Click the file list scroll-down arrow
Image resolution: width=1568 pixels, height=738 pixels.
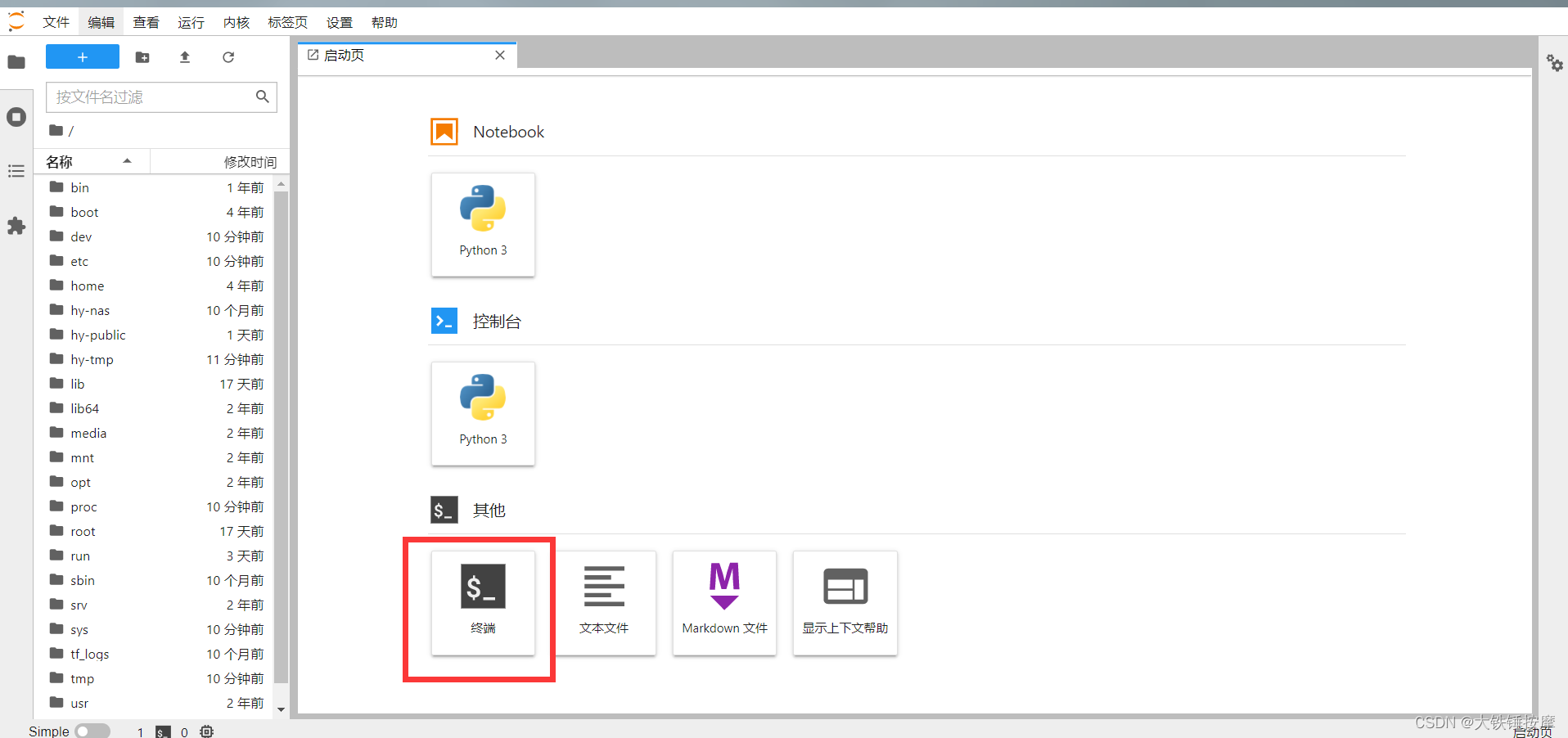point(282,709)
